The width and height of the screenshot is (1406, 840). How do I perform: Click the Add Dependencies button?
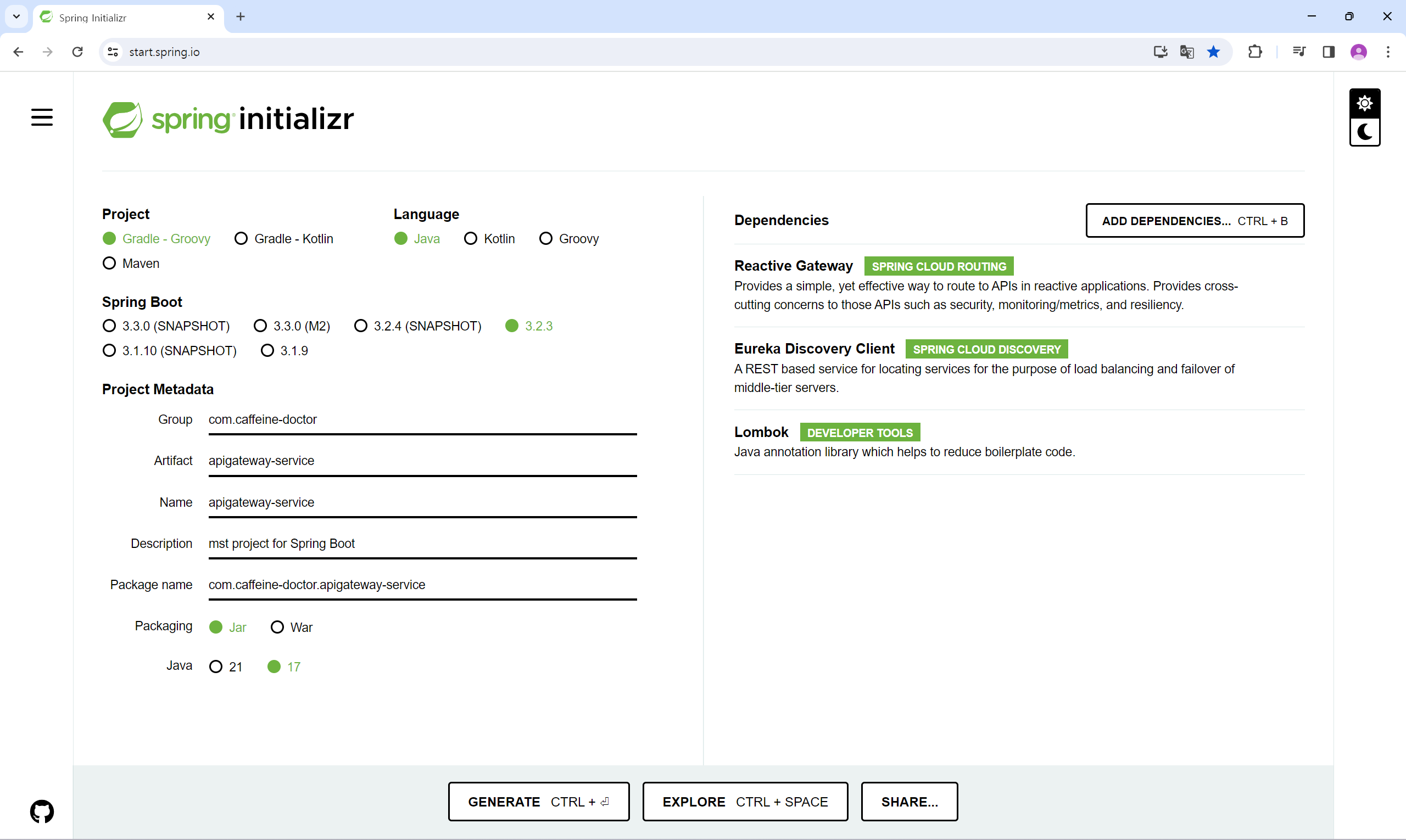tap(1195, 221)
